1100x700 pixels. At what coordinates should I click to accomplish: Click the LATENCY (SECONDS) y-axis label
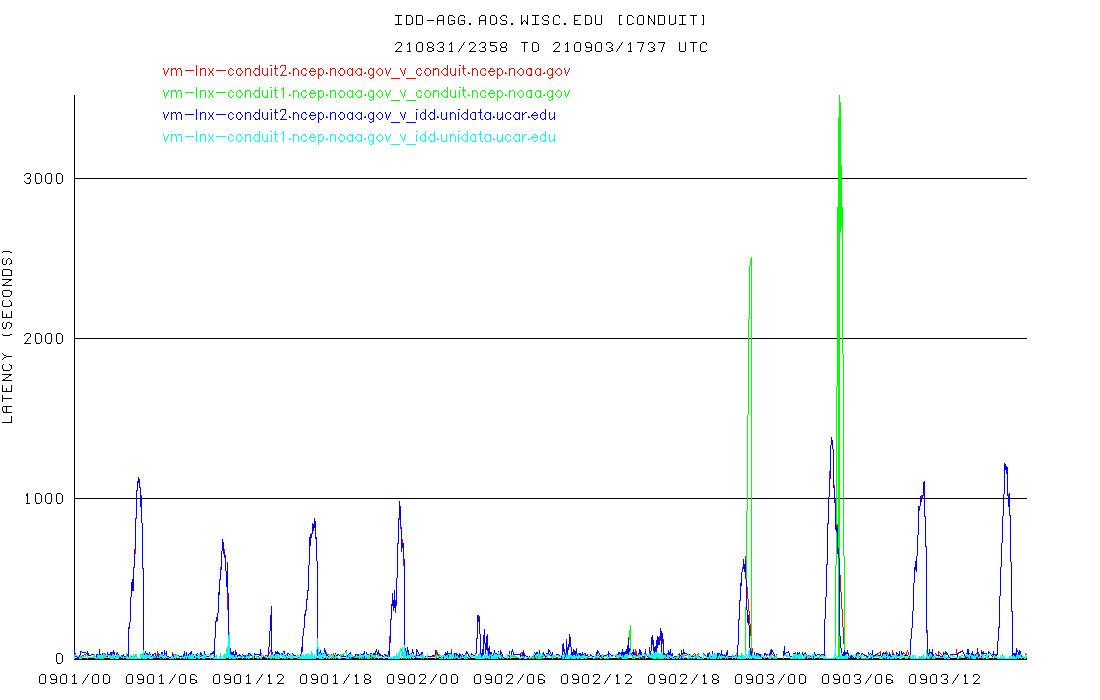click(x=9, y=338)
